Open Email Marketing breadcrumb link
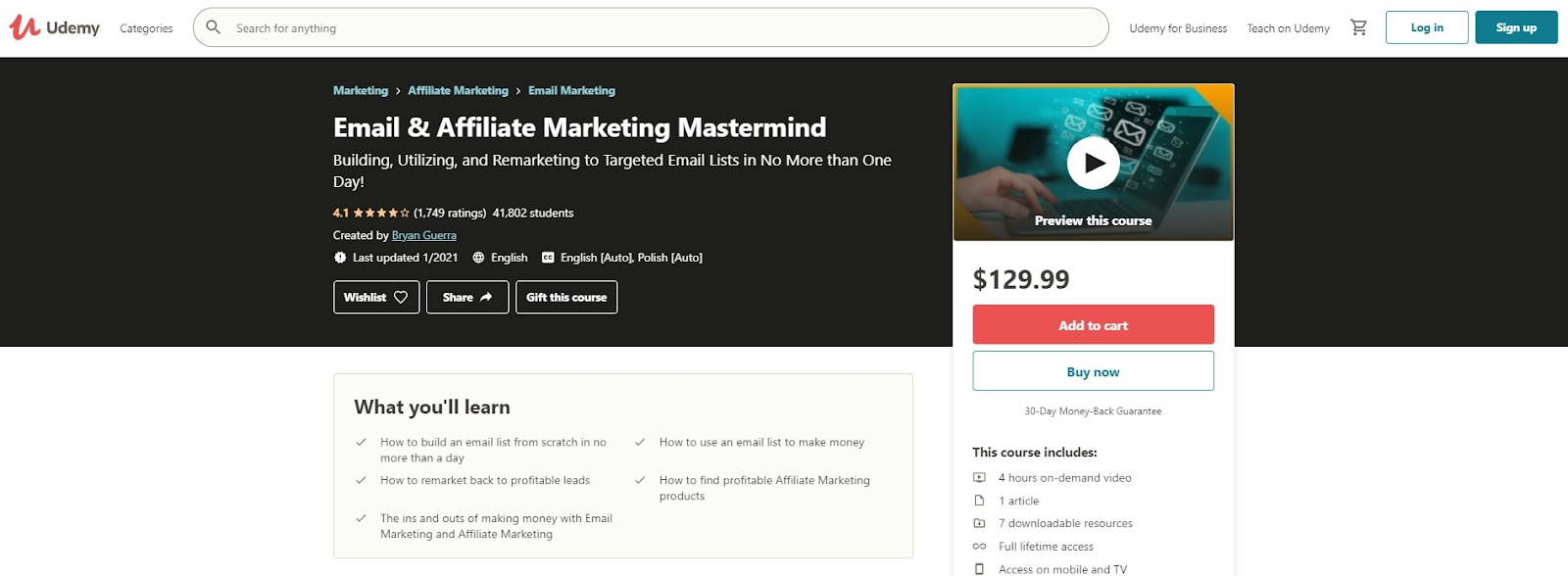The width and height of the screenshot is (1568, 576). [x=571, y=90]
